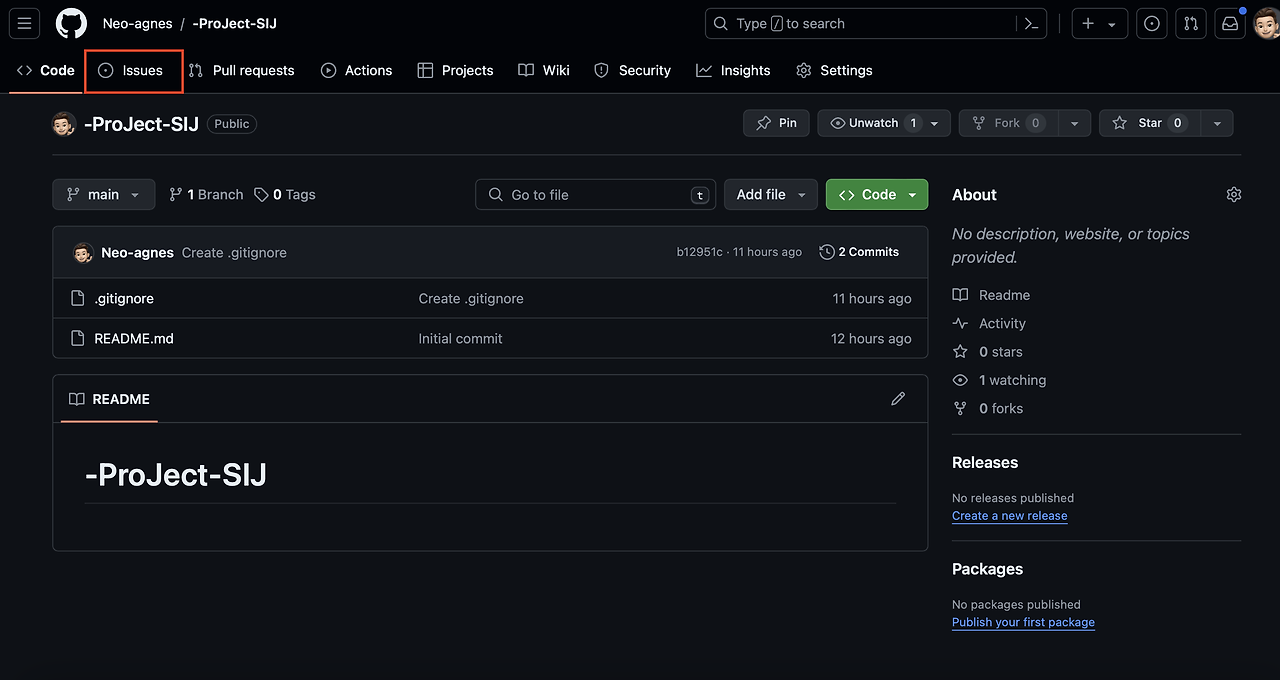Star the repository

[1150, 123]
